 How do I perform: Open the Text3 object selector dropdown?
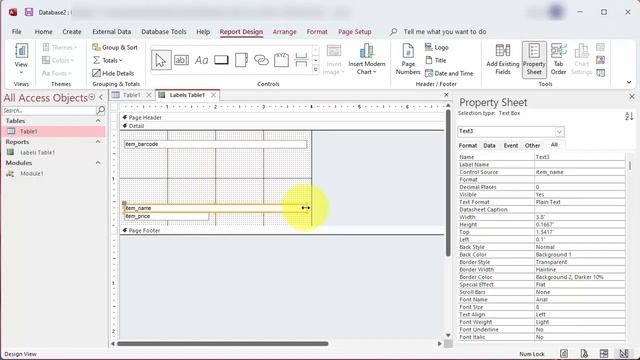pos(559,131)
